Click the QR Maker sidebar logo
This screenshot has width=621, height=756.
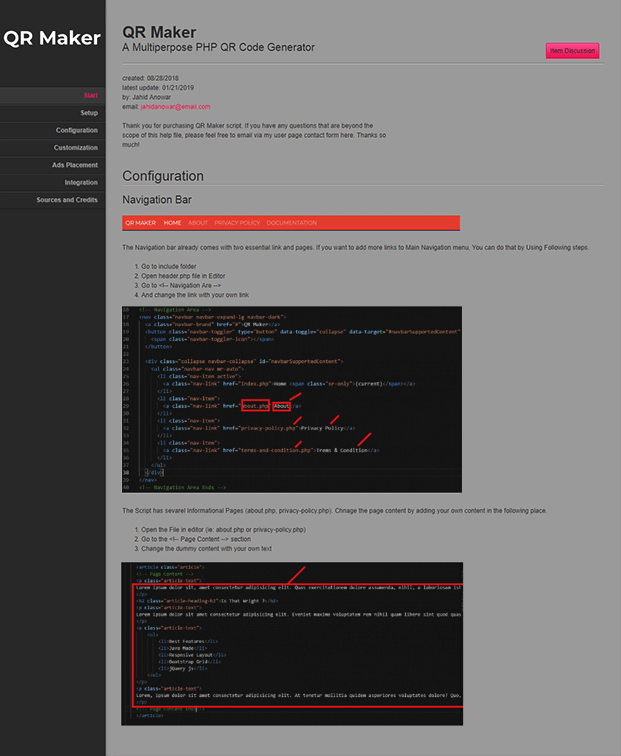pyautogui.click(x=52, y=39)
